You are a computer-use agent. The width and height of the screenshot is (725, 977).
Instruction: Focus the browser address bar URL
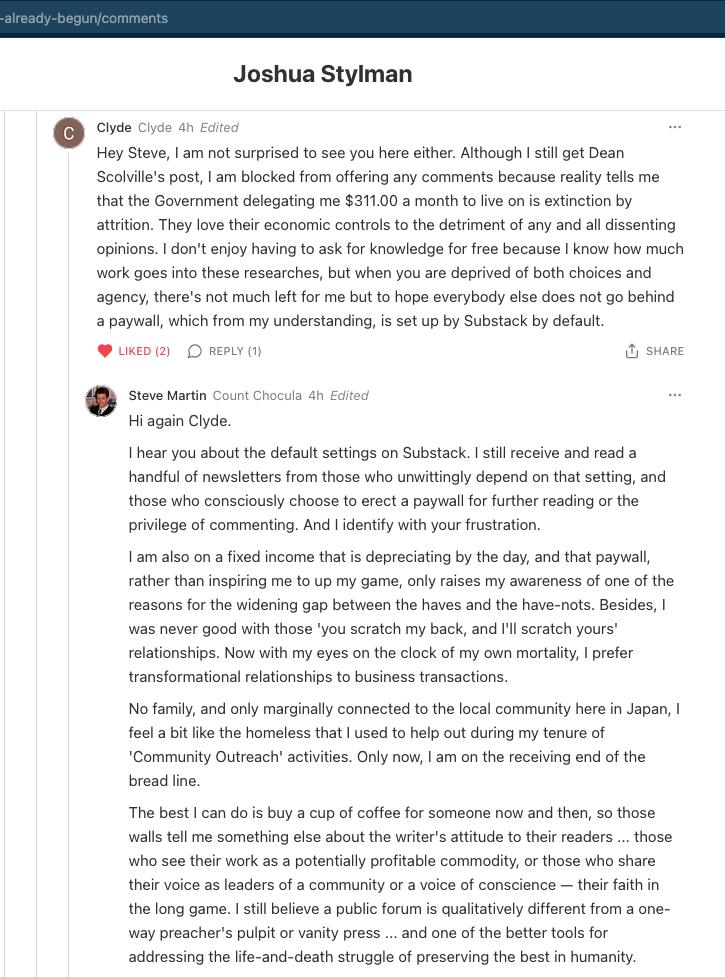85,18
